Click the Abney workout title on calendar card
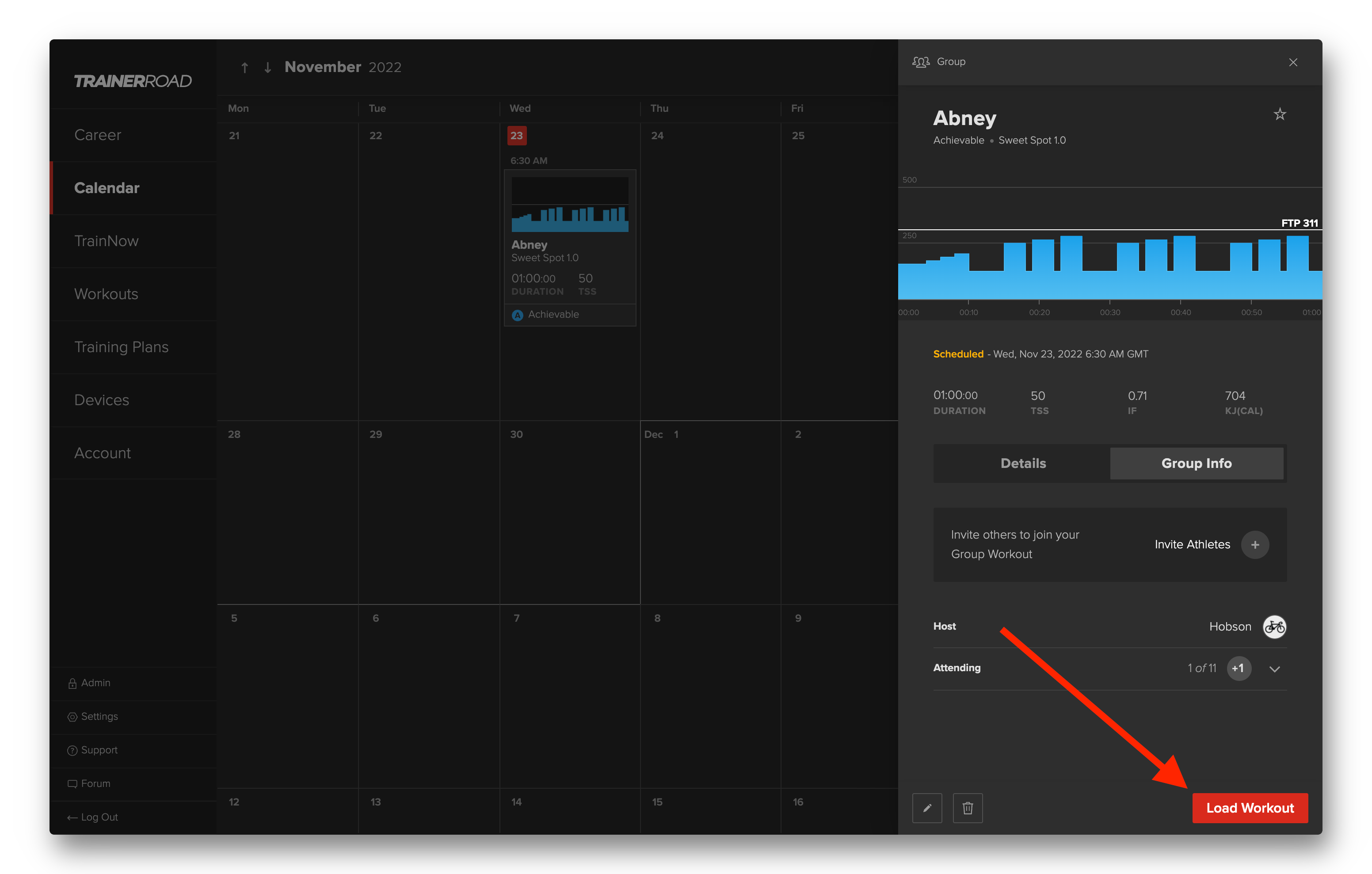 [530, 245]
